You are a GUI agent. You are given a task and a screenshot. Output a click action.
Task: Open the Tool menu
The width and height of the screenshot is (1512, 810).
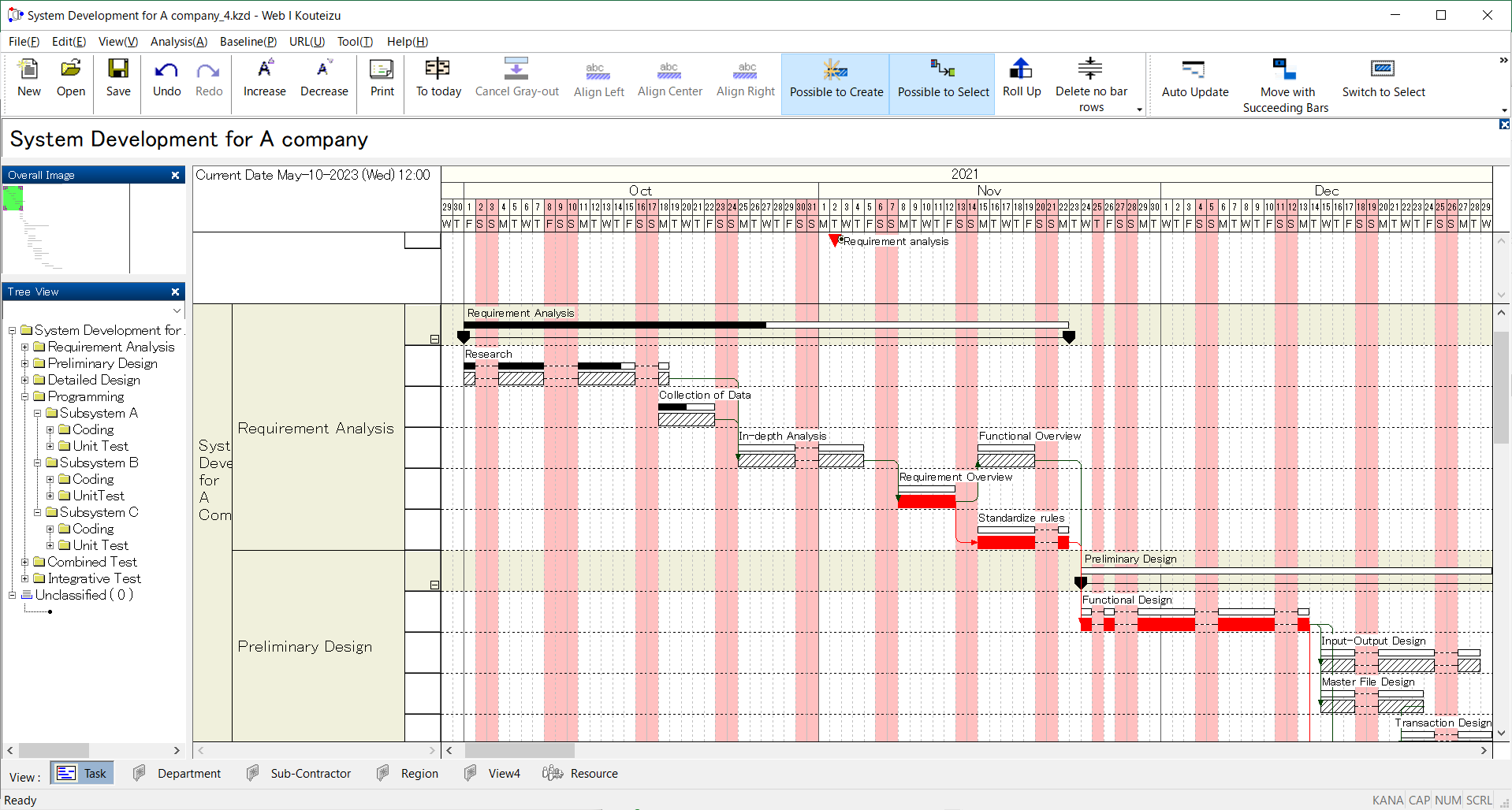355,42
